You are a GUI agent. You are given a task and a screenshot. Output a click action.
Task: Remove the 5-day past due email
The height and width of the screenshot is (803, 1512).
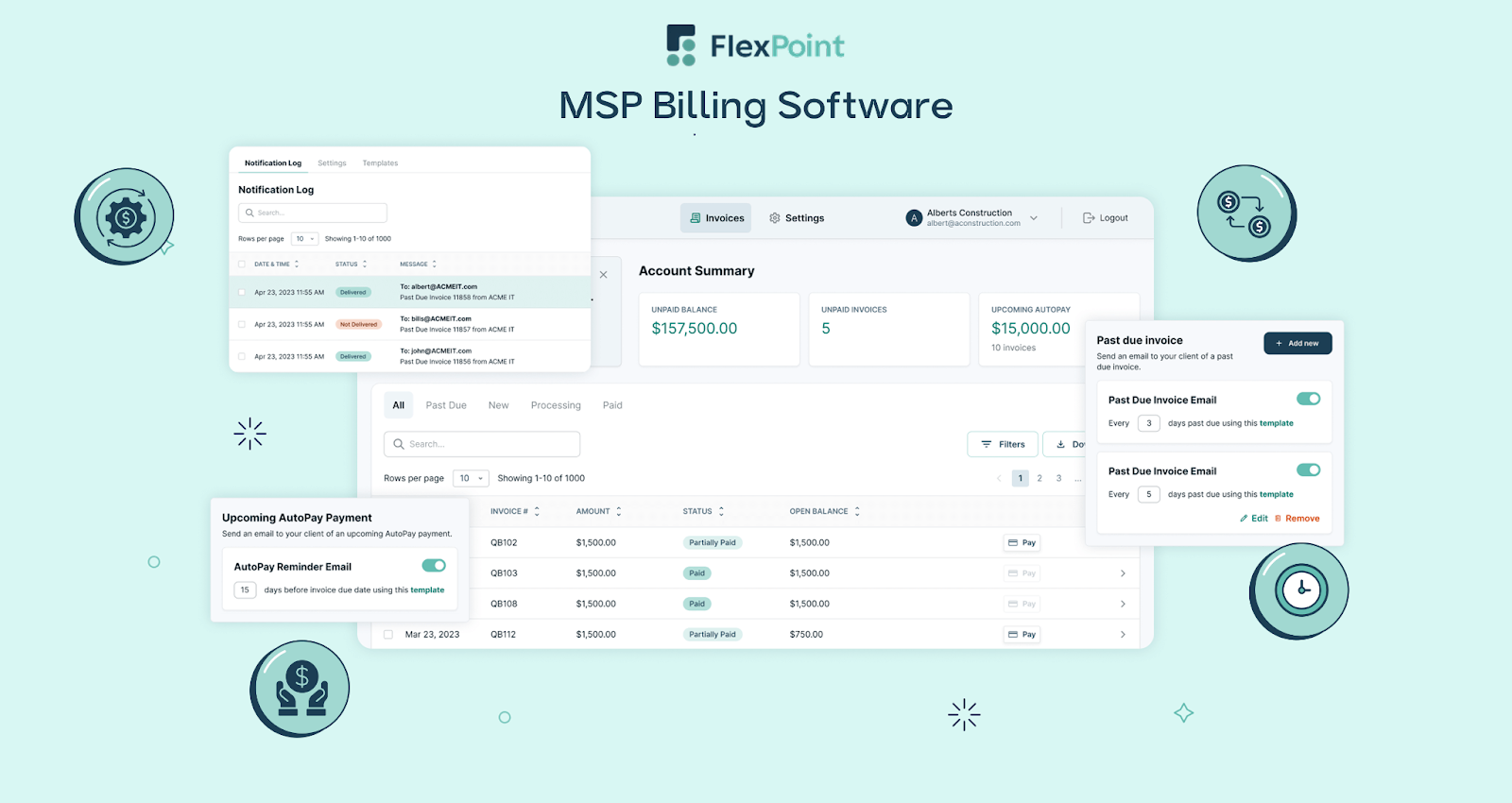tap(1297, 519)
